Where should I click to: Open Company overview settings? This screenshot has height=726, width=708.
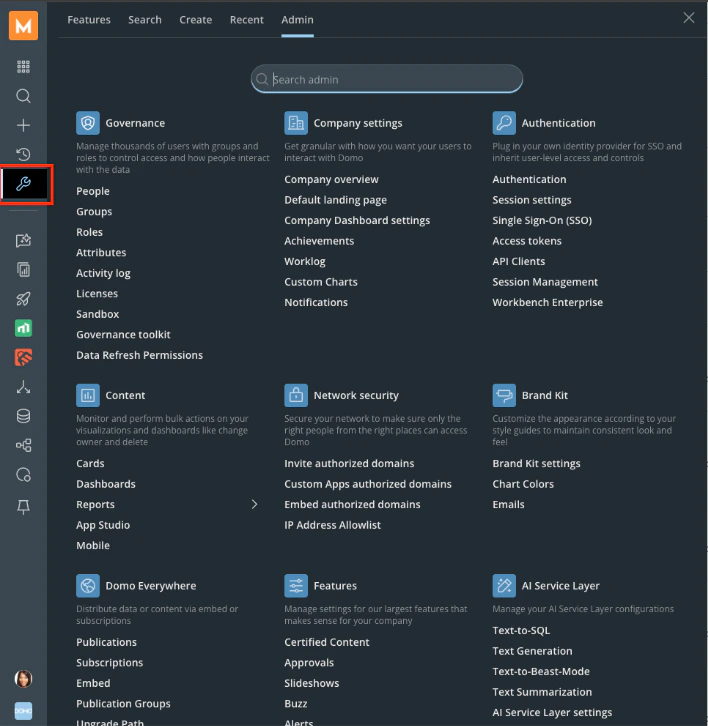[332, 179]
